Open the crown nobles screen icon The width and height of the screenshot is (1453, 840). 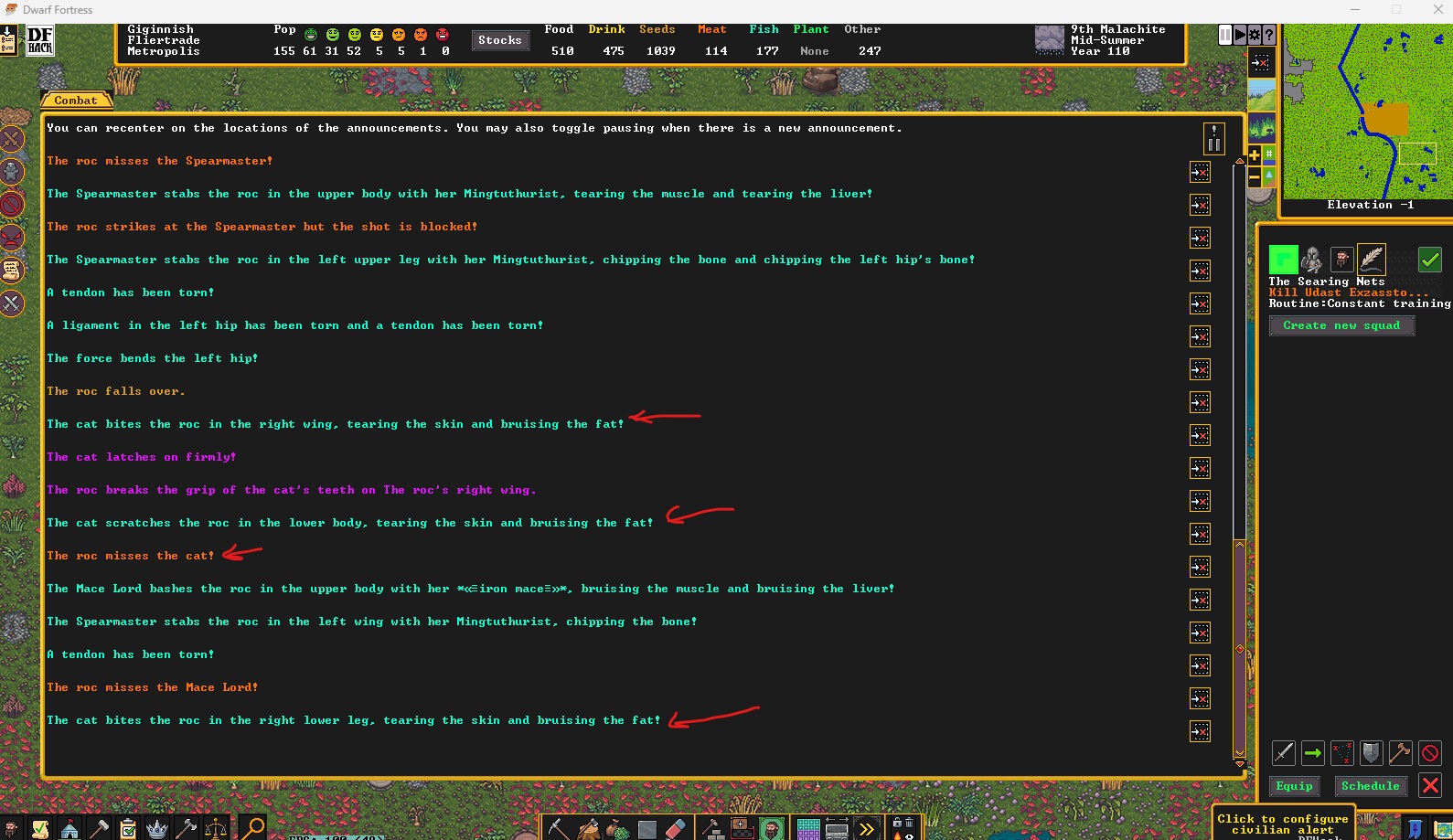tap(157, 829)
